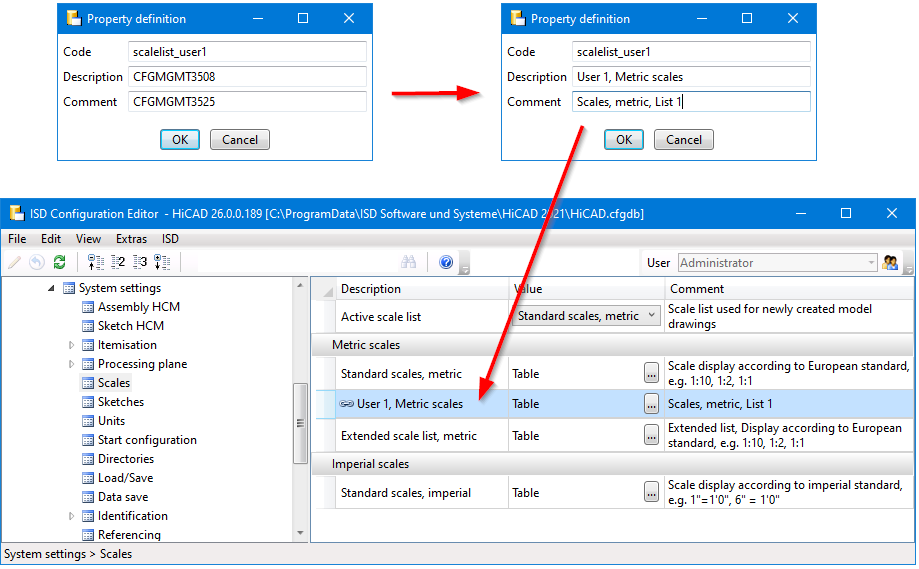Click Cancel in the left Property definition dialog
Image resolution: width=919 pixels, height=569 pixels.
240,139
